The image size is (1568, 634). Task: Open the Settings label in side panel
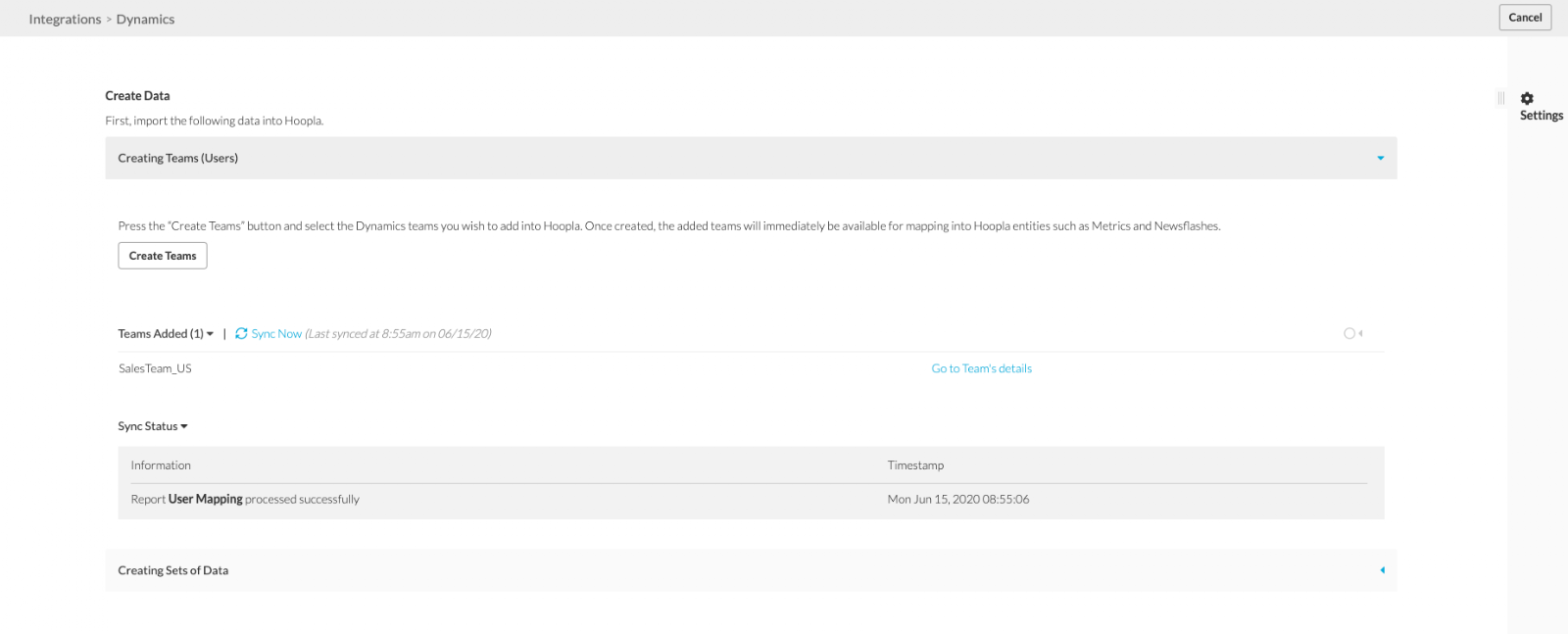pyautogui.click(x=1542, y=115)
